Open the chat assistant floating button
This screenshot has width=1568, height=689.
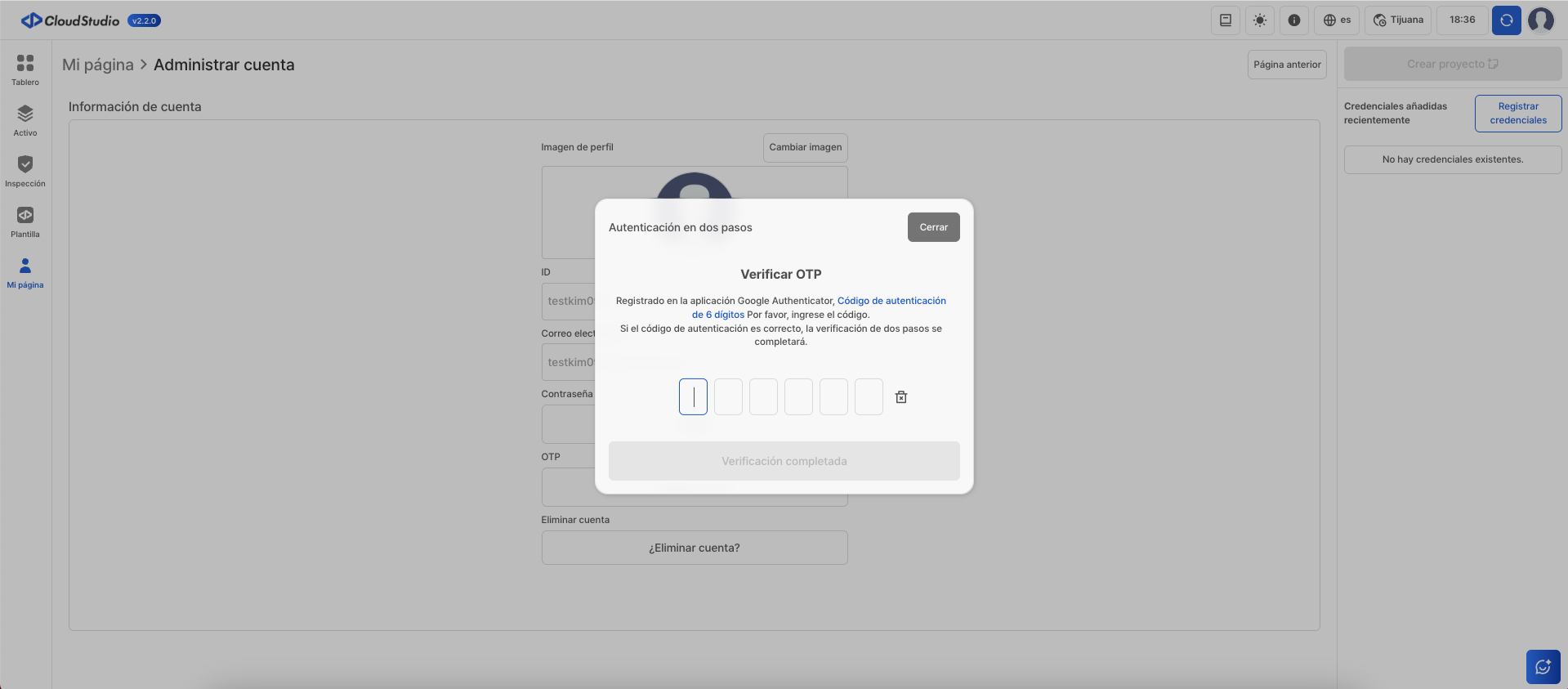(1543, 667)
